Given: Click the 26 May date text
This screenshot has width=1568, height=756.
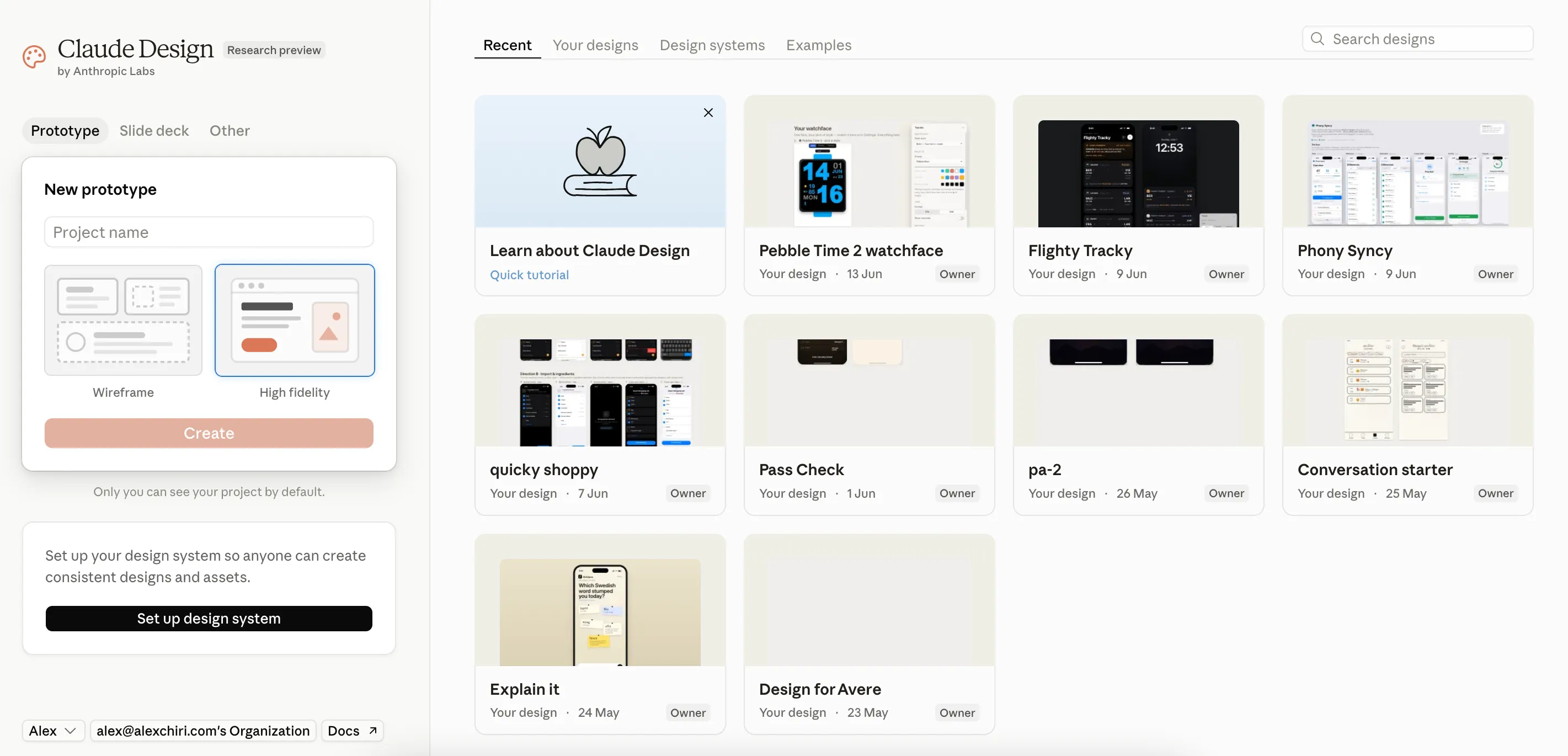Looking at the screenshot, I should pyautogui.click(x=1137, y=493).
